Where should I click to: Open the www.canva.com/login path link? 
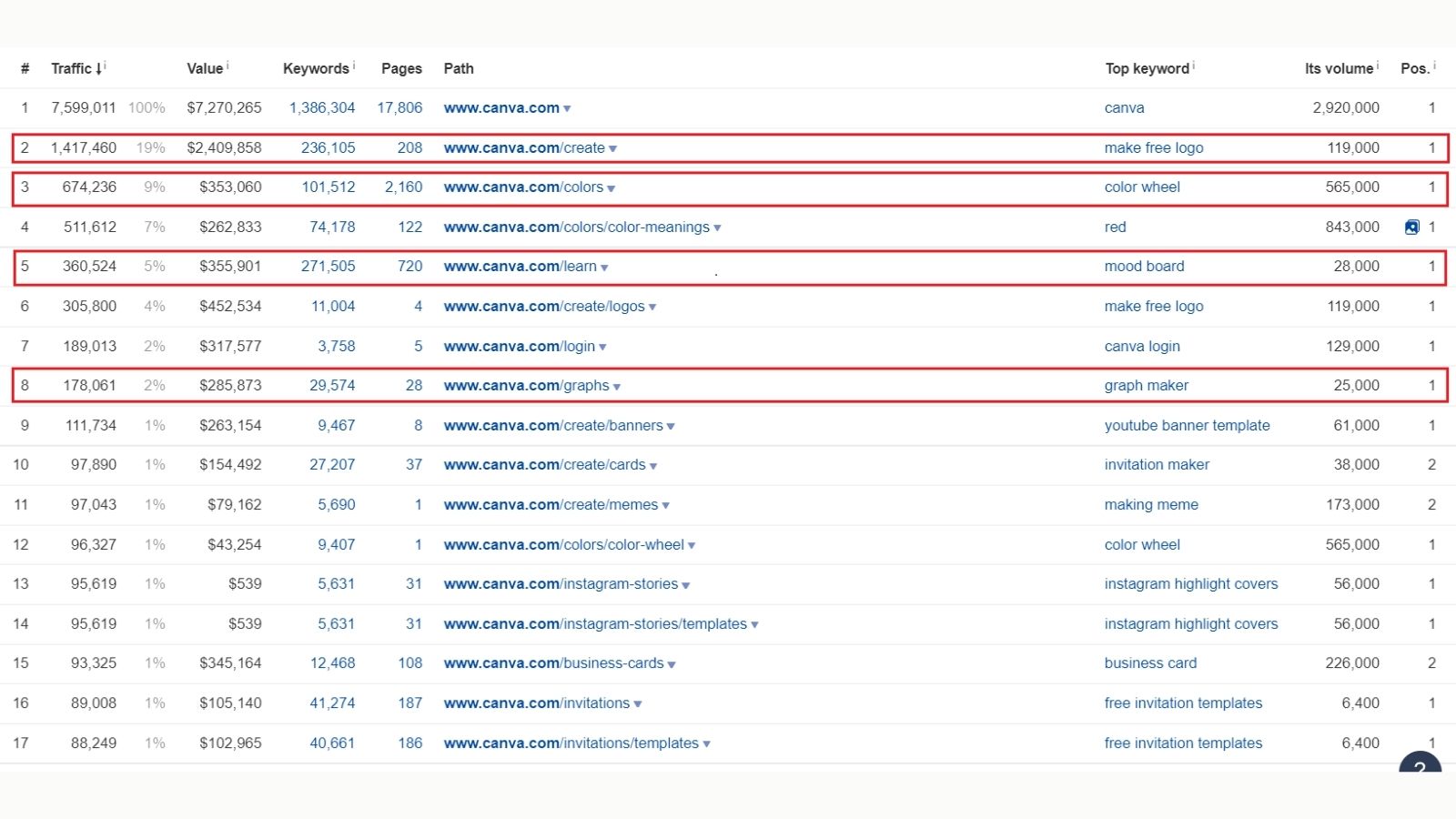pyautogui.click(x=520, y=346)
